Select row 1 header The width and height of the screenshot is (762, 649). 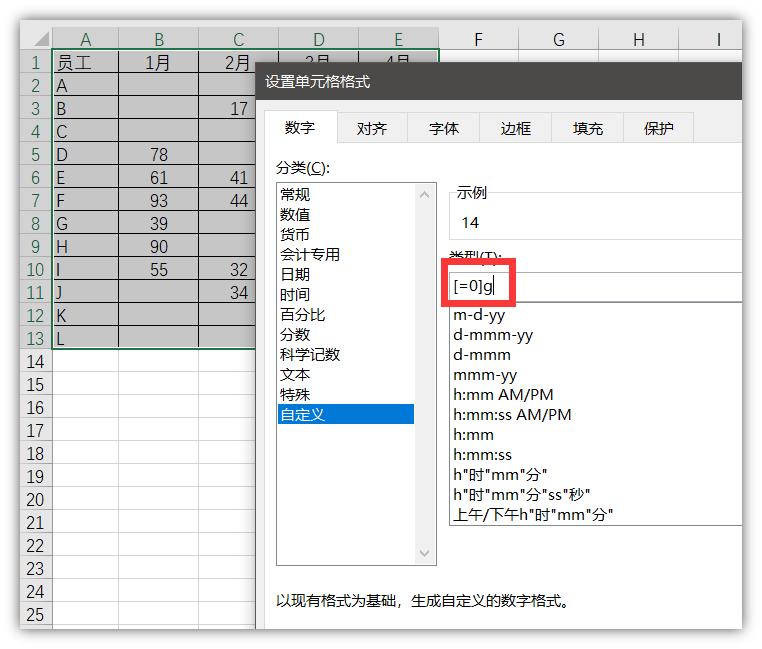coord(36,62)
